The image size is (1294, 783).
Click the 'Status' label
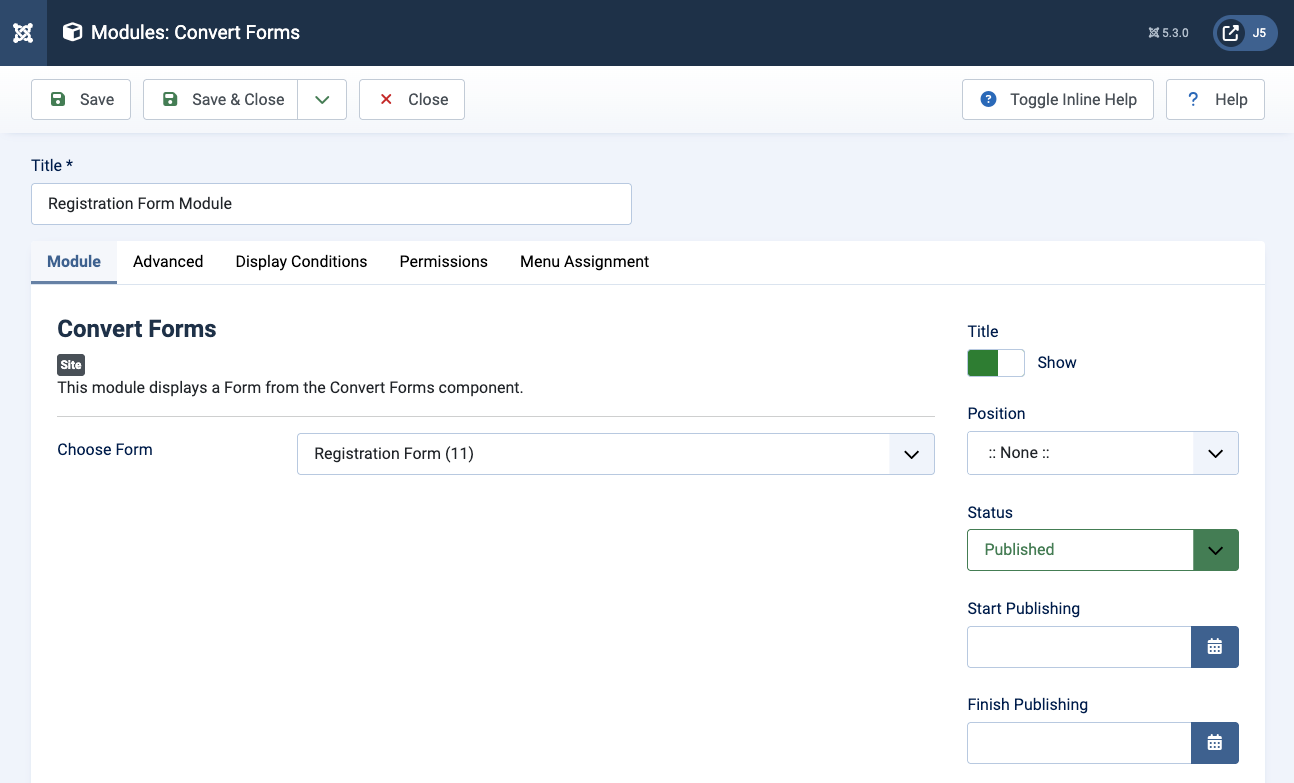pos(990,513)
